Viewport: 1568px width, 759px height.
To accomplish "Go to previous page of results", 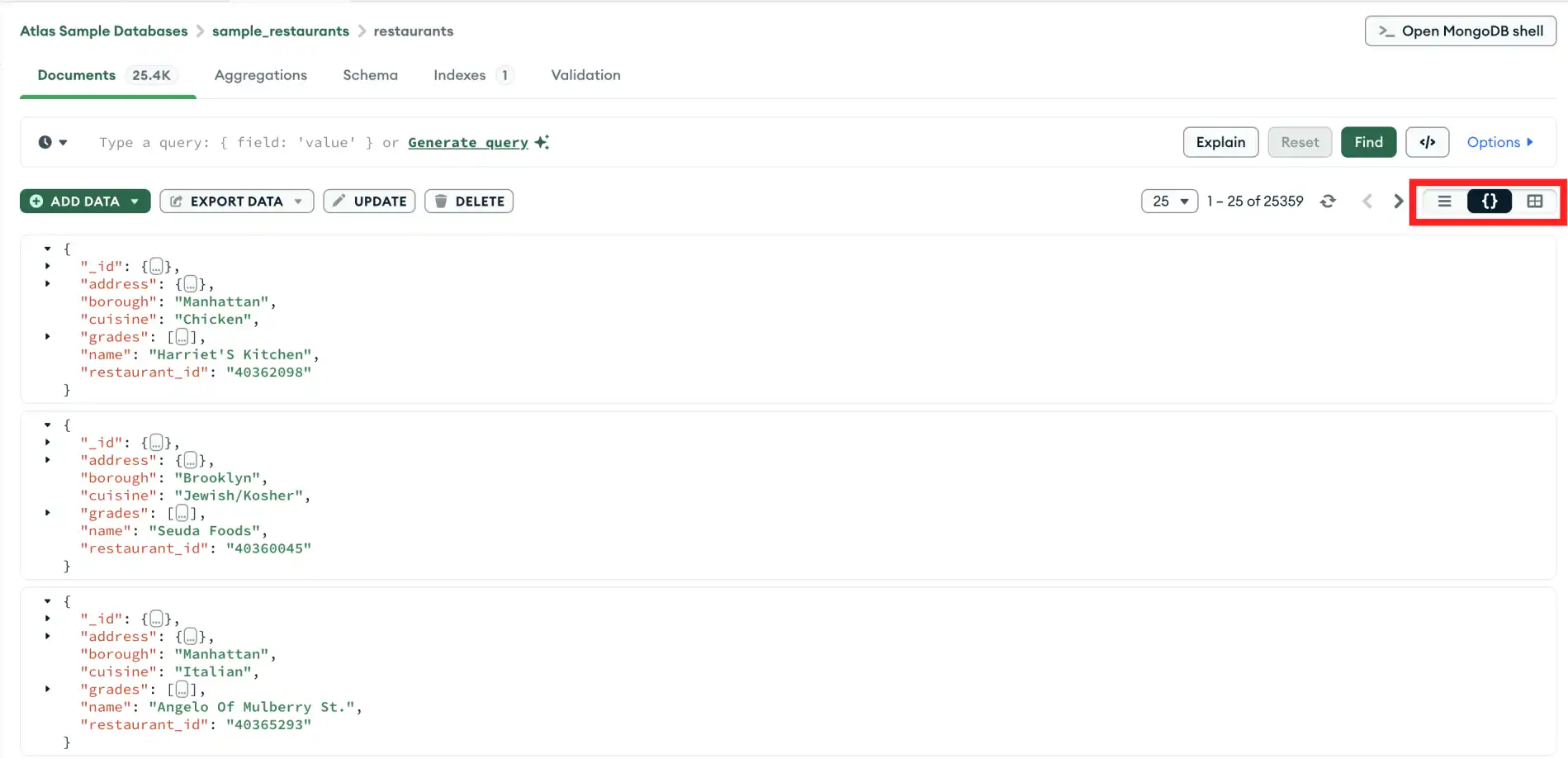I will 1367,201.
